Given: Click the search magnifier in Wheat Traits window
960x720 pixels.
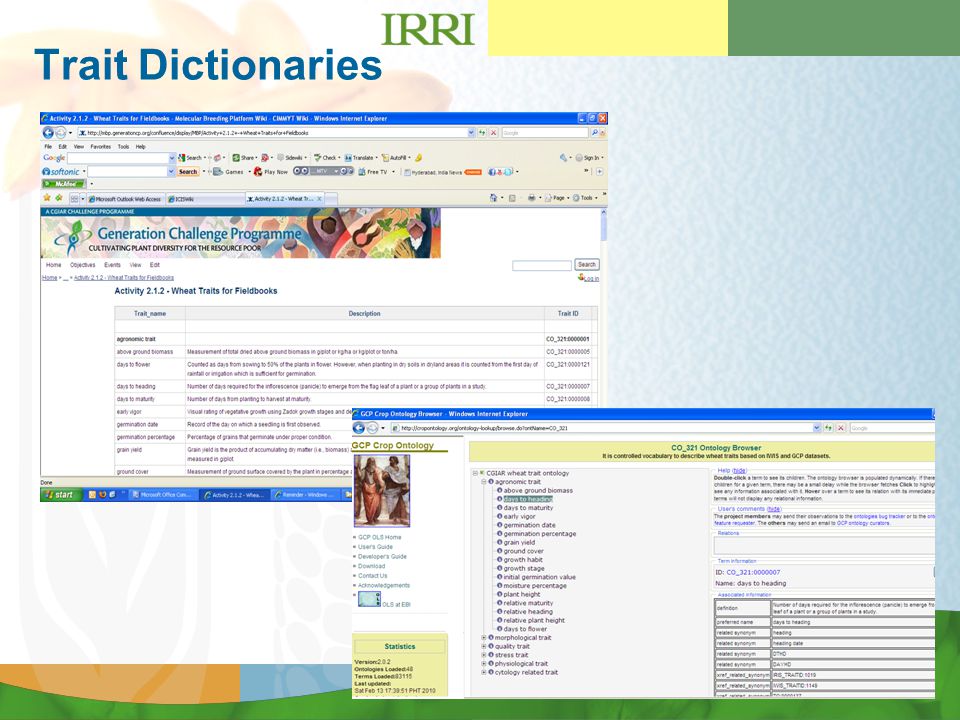Looking at the screenshot, I should click(x=594, y=132).
